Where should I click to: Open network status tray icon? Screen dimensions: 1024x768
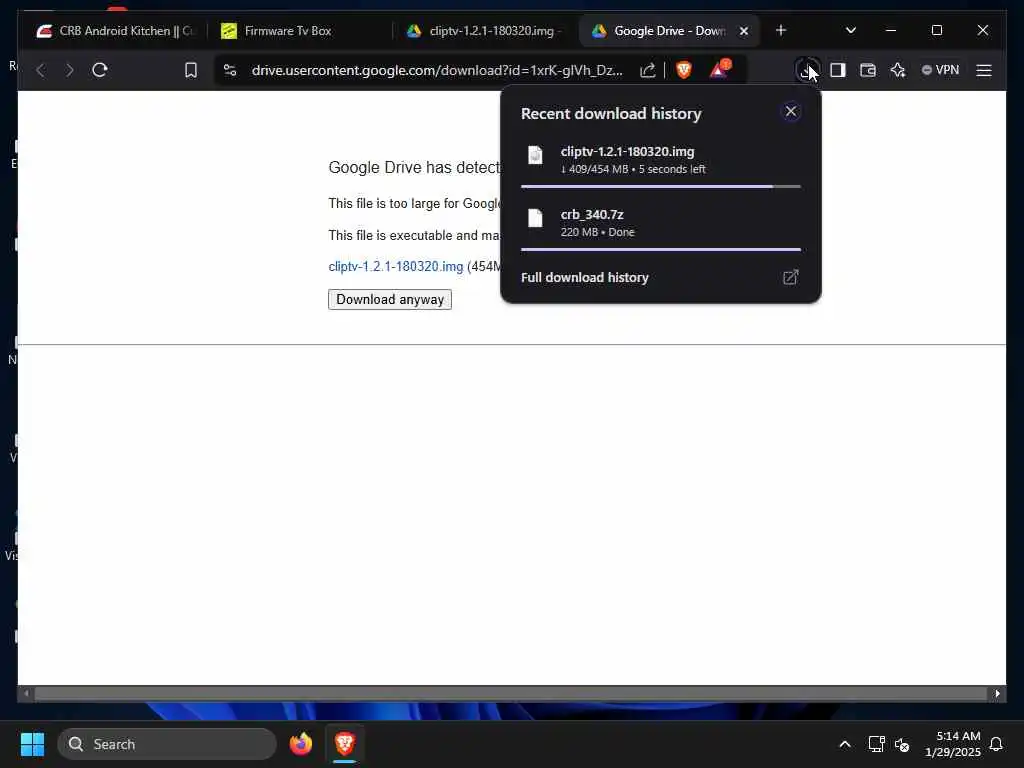pos(876,744)
